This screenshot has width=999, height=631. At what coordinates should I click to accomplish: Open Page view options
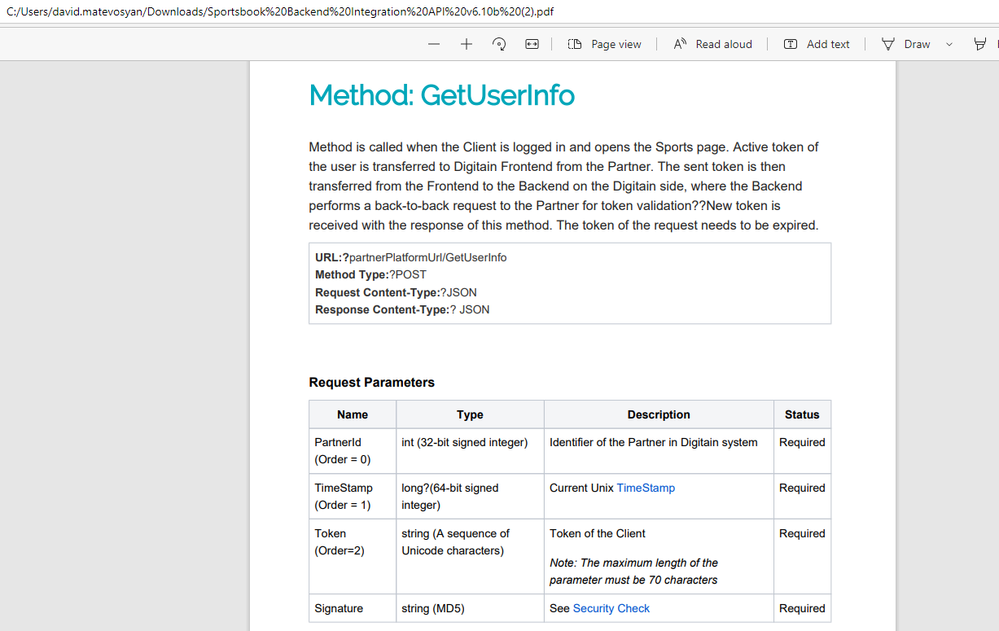[605, 44]
